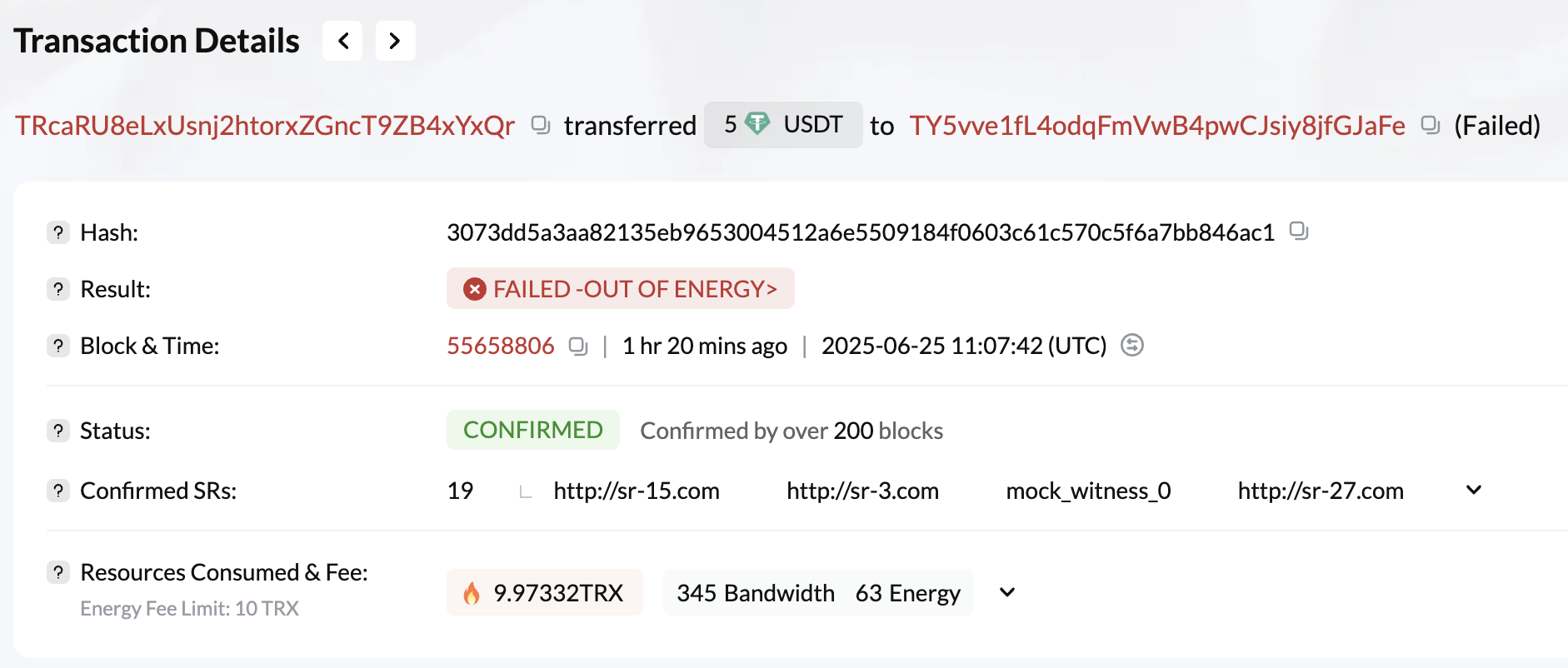Screen dimensions: 1568x668
Task: Go to next transaction arrow
Action: [x=395, y=41]
